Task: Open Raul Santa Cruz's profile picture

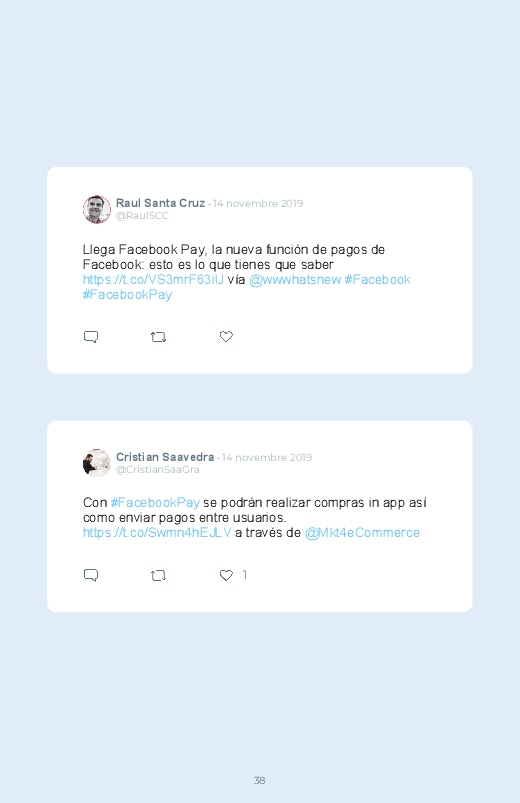Action: (x=97, y=209)
